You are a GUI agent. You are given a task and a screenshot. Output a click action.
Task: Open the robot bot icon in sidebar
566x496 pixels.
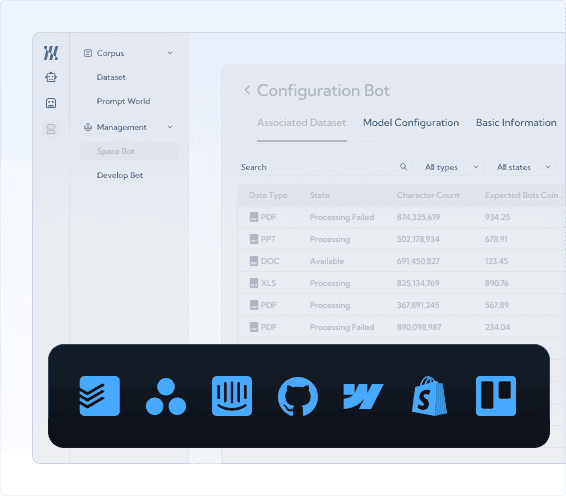click(51, 77)
